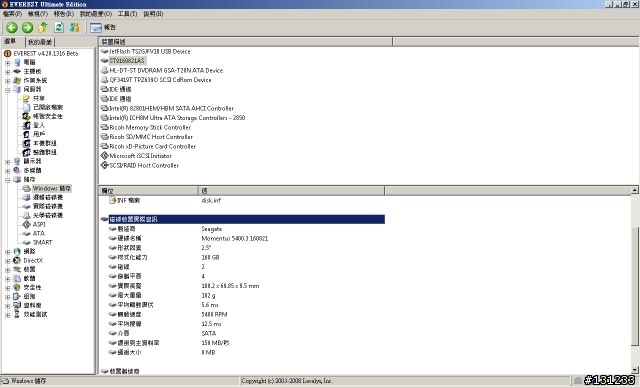The height and width of the screenshot is (388, 640).
Task: Open the Logon (登入) tree item
Action: pos(38,125)
